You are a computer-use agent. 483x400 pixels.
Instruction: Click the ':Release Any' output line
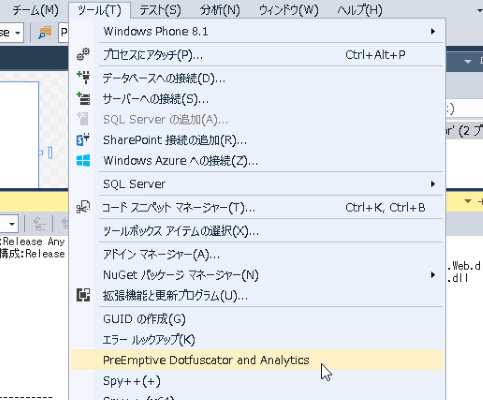33,241
